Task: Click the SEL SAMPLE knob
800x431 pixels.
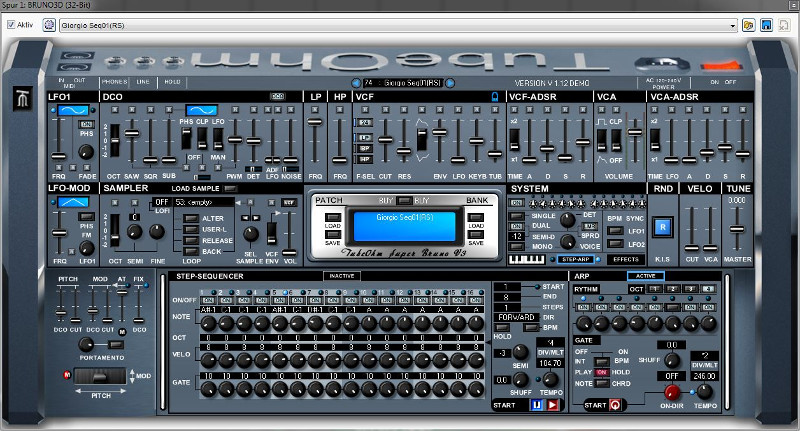Action: pyautogui.click(x=251, y=234)
